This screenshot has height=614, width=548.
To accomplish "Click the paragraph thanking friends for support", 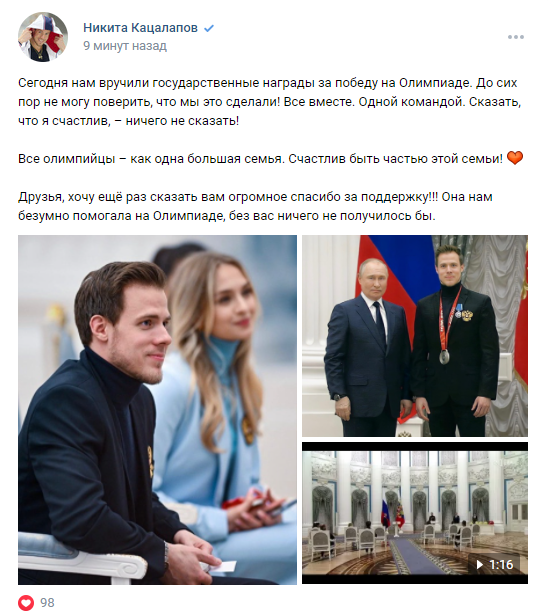I will [255, 206].
